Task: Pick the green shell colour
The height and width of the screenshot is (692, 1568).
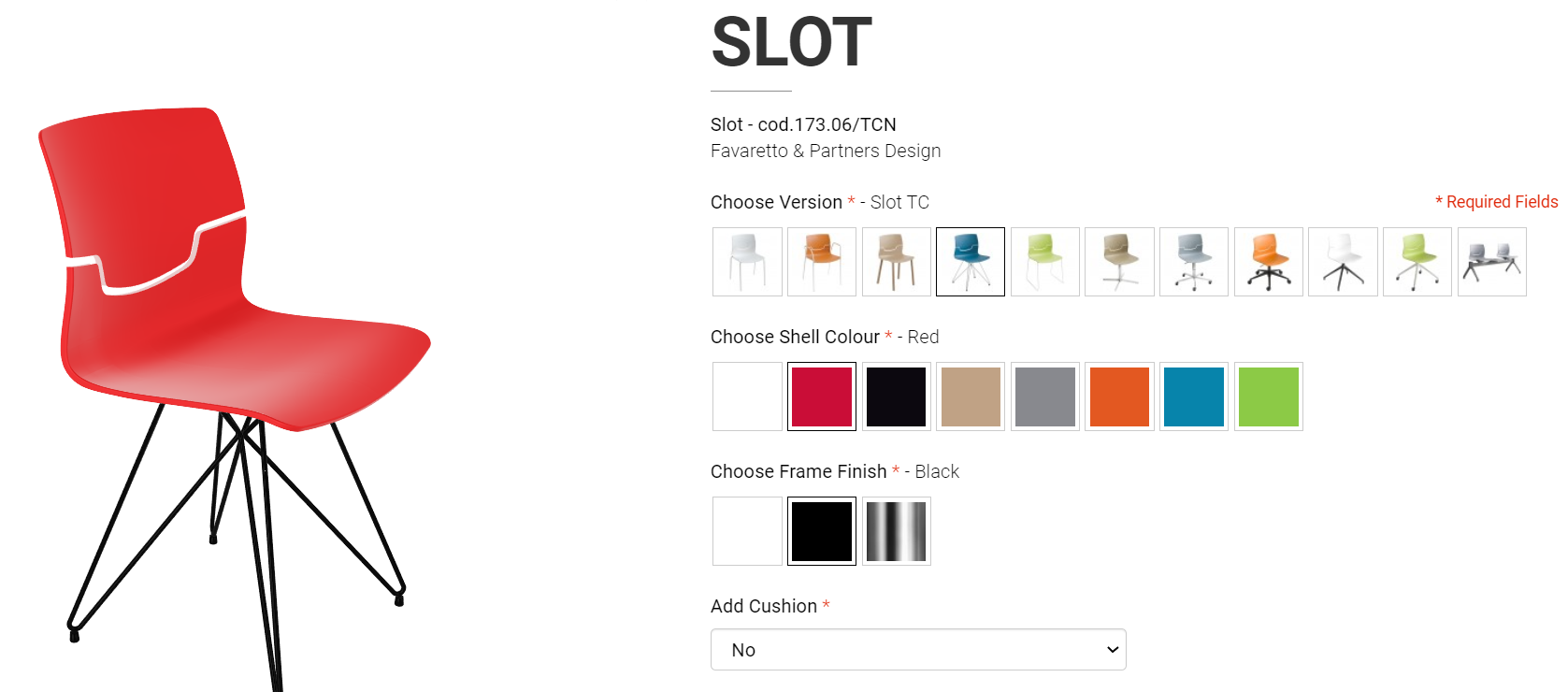Action: [1269, 396]
